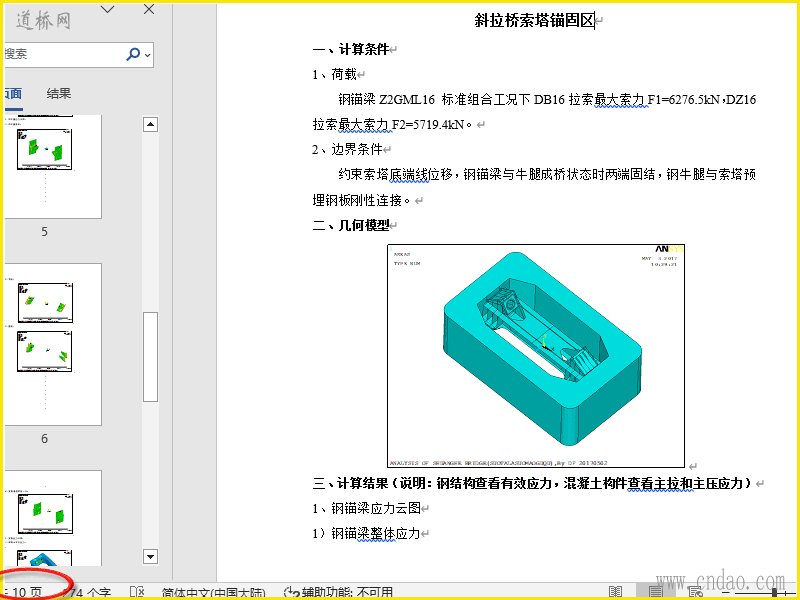The height and width of the screenshot is (600, 800).
Task: Open the search options dropdown arrow
Action: click(147, 55)
